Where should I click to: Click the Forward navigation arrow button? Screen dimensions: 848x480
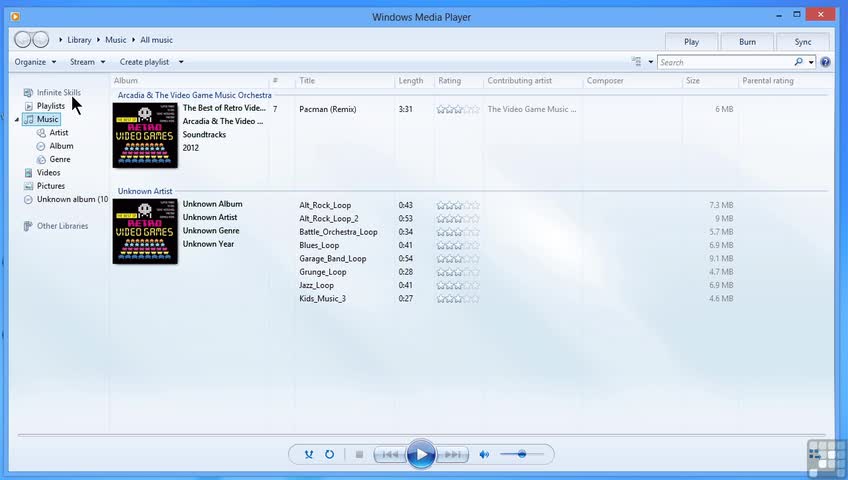pos(41,39)
